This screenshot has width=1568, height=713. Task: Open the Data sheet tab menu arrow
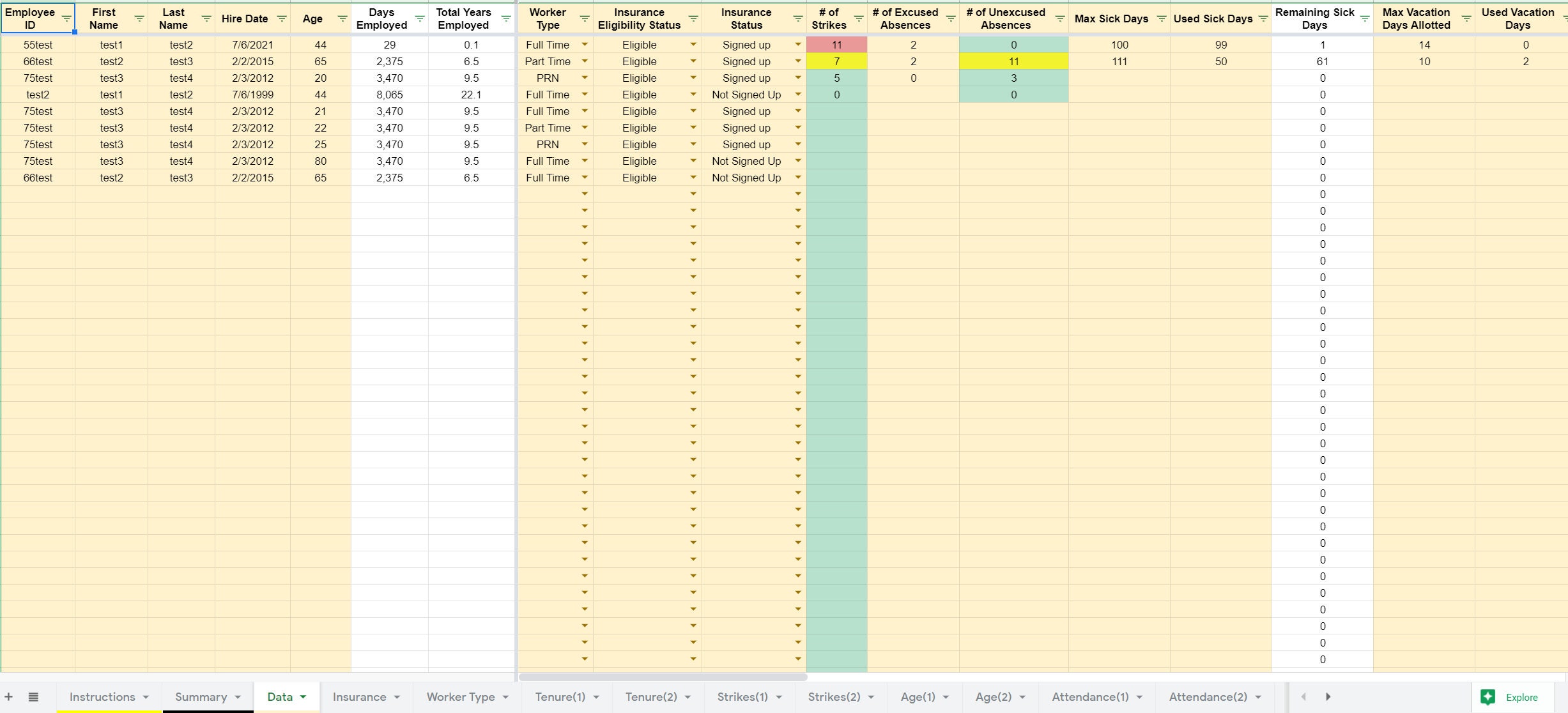coord(305,696)
